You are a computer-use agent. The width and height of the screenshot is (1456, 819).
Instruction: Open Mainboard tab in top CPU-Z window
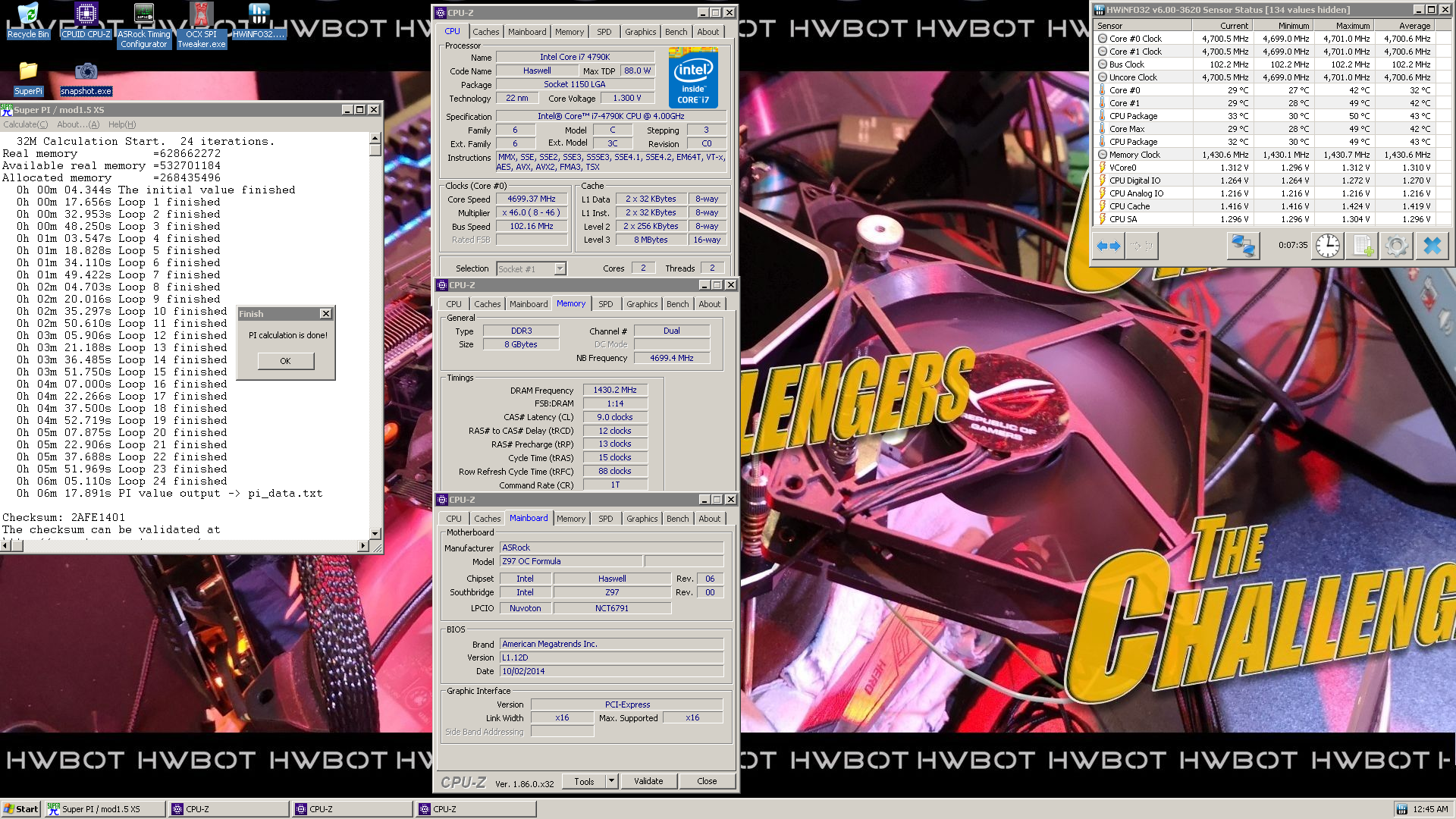coord(527,32)
